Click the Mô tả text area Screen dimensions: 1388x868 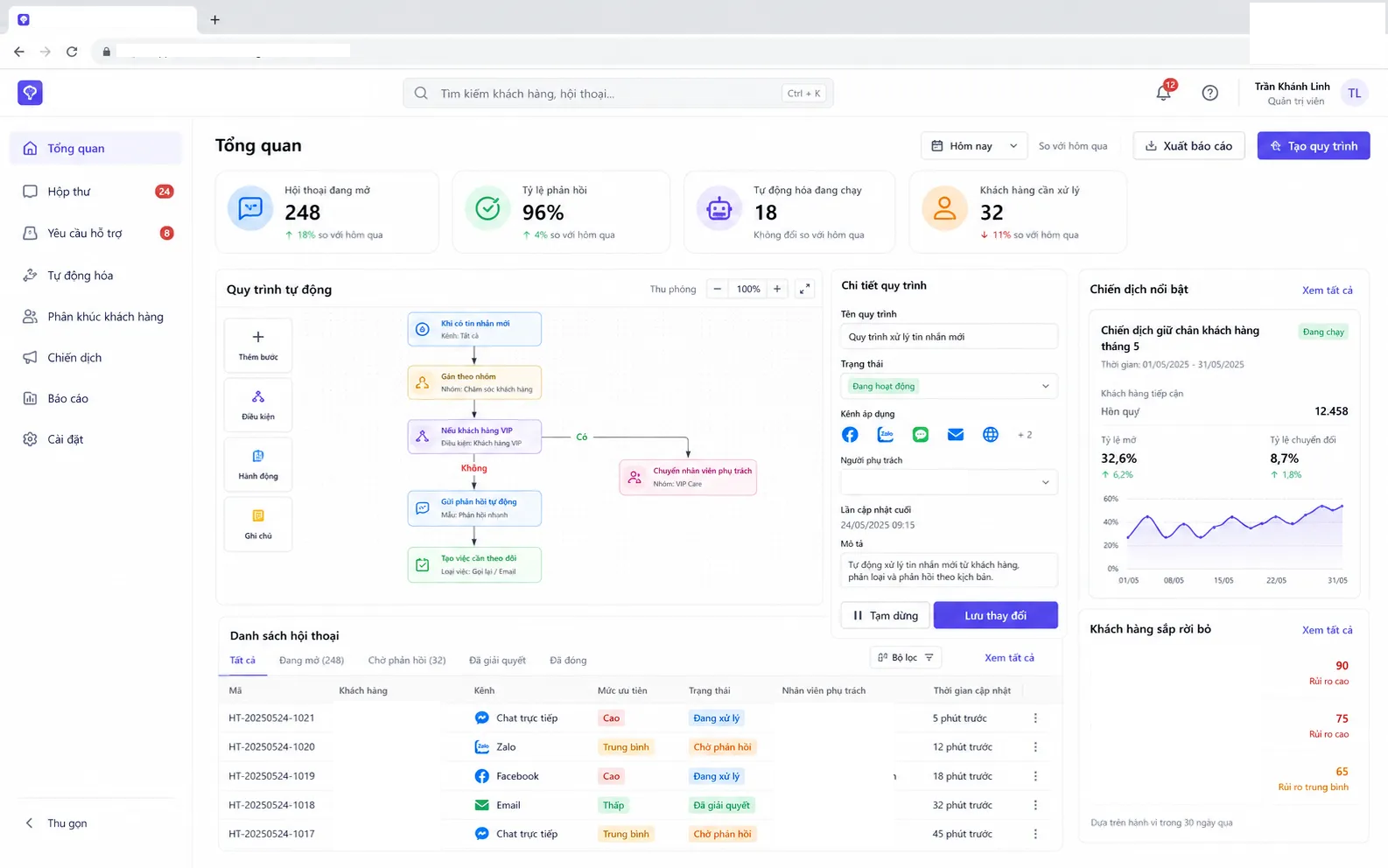pyautogui.click(x=949, y=570)
